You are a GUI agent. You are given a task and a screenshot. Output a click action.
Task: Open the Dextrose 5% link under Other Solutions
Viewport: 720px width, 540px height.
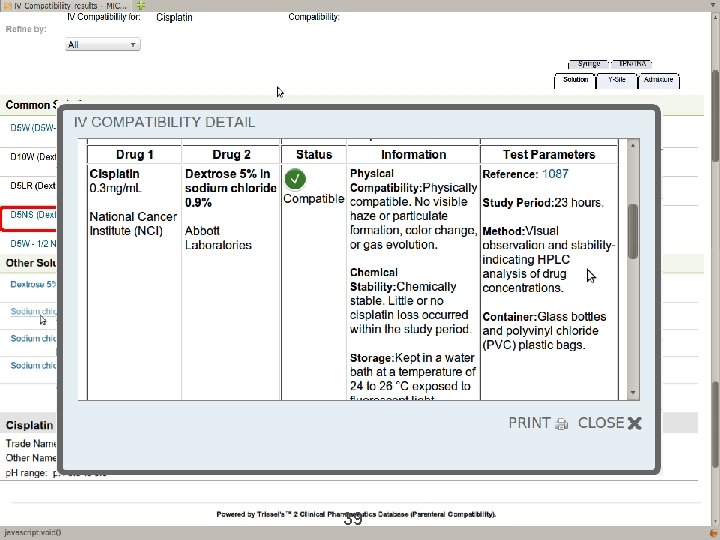33,284
